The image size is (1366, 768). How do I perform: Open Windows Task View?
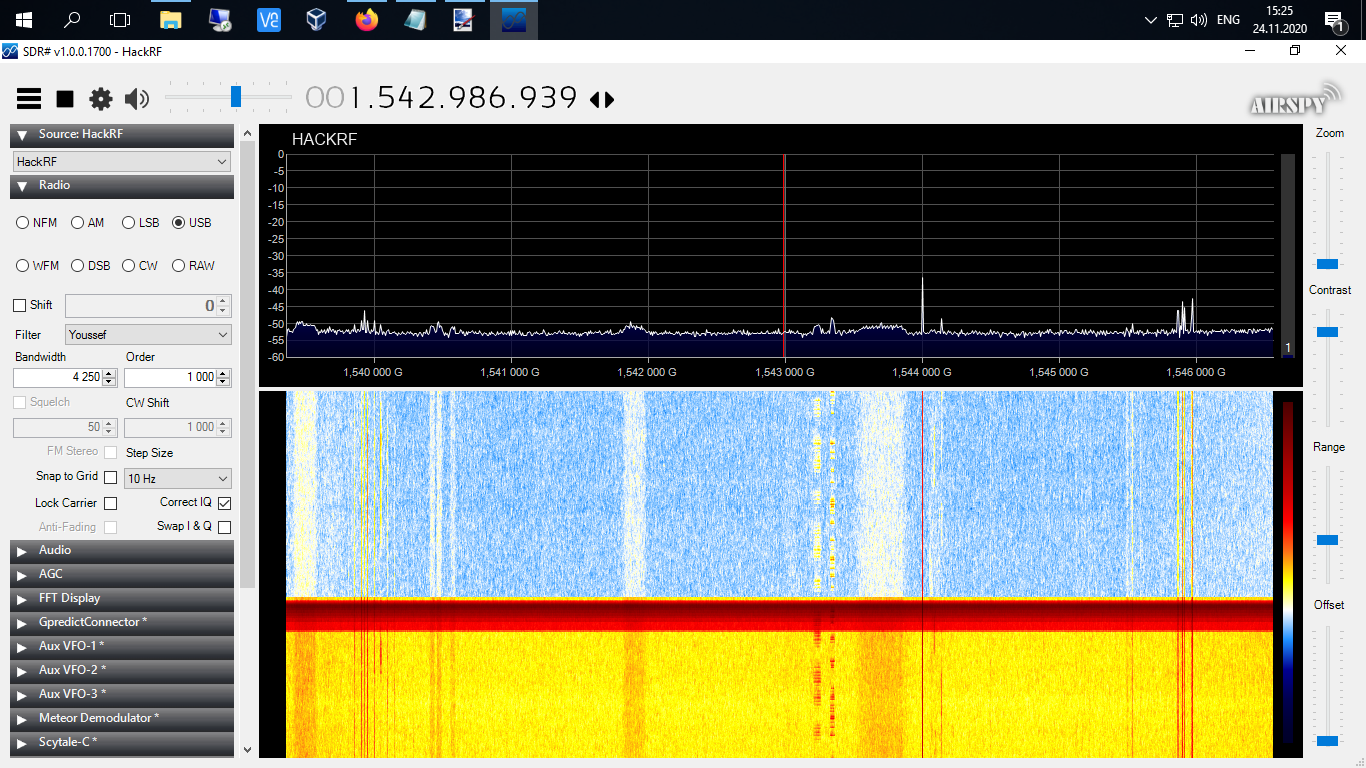120,20
